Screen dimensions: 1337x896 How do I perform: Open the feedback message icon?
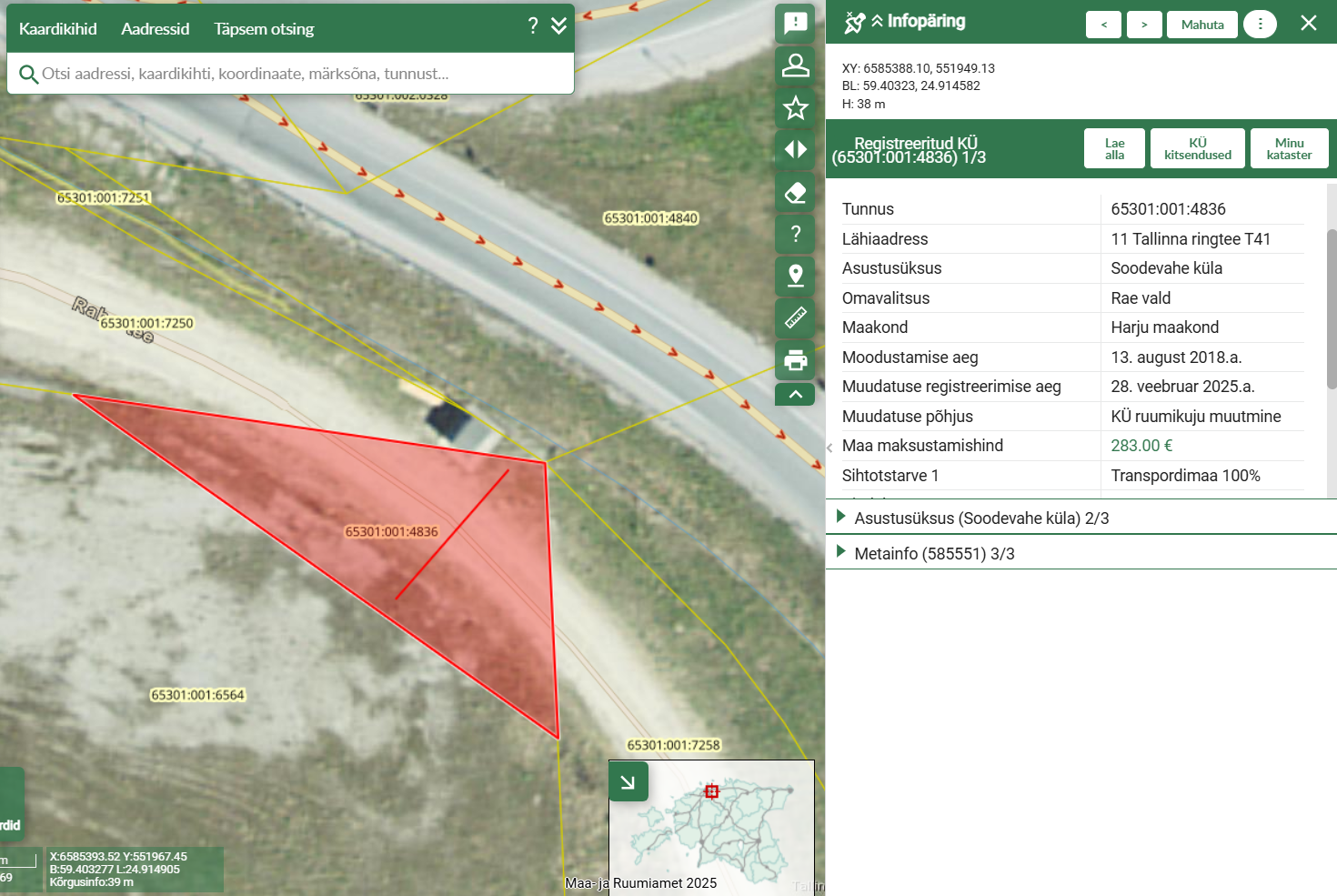coord(795,23)
